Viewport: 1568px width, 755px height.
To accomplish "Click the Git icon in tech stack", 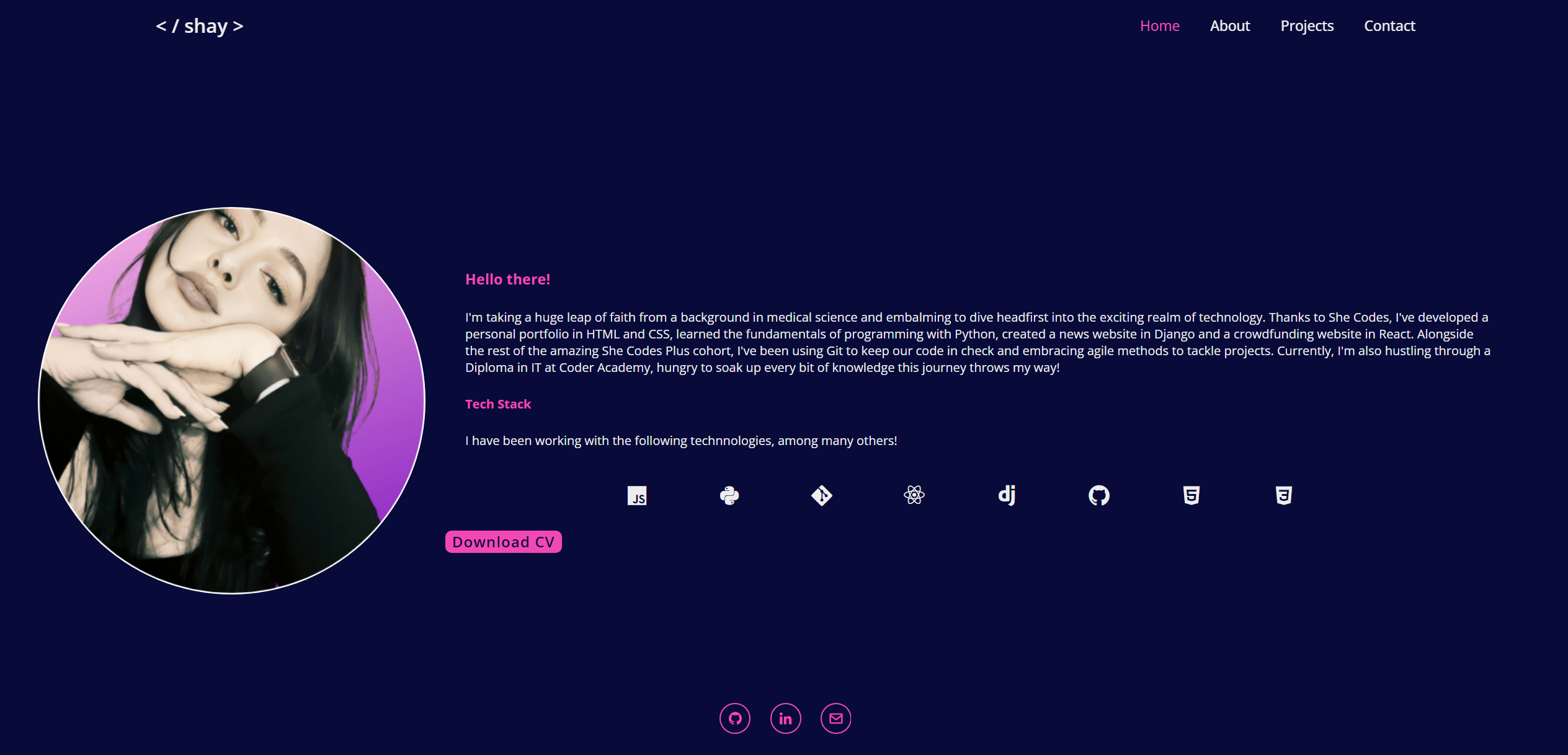I will point(823,494).
